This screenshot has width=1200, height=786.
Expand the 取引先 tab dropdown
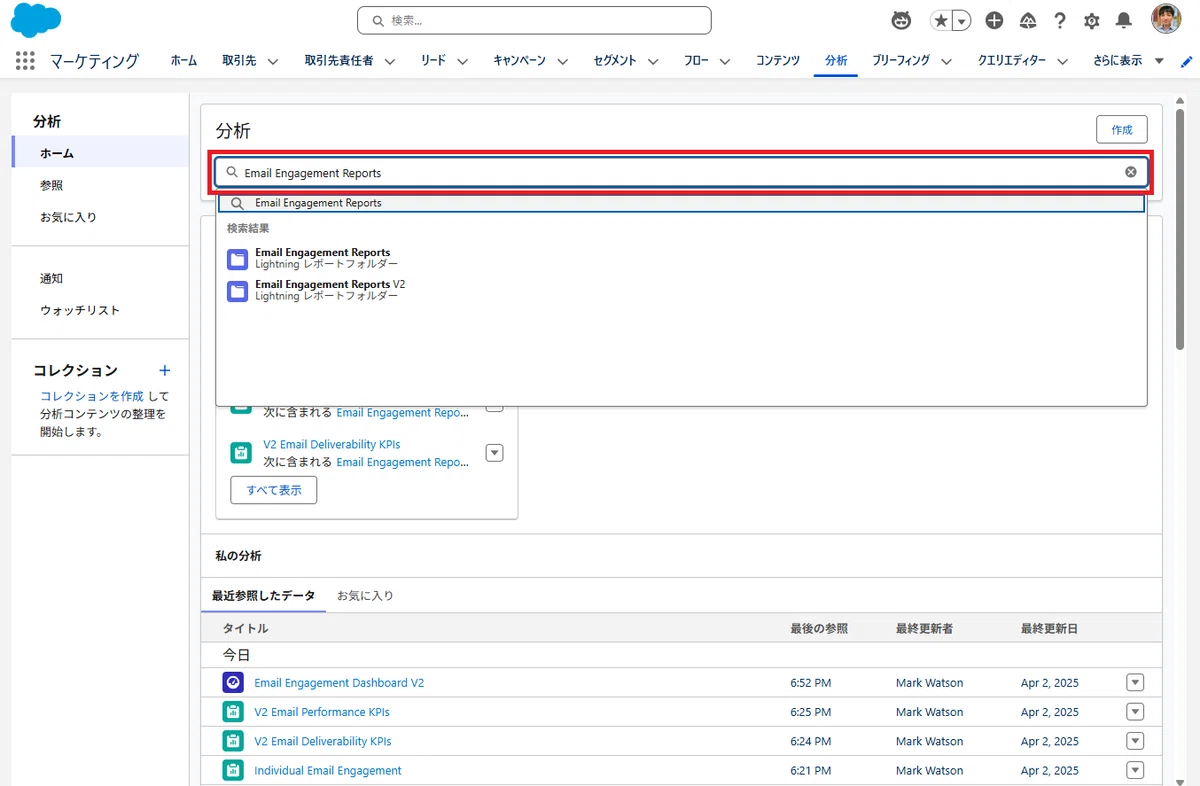click(272, 61)
